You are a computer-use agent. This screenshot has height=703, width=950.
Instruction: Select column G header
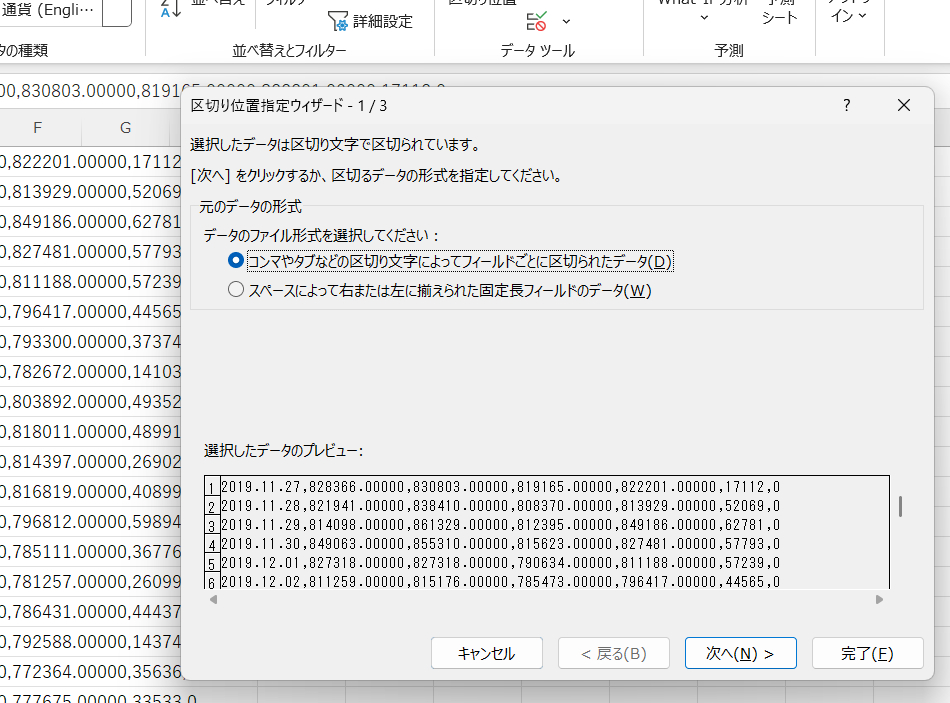coord(125,128)
